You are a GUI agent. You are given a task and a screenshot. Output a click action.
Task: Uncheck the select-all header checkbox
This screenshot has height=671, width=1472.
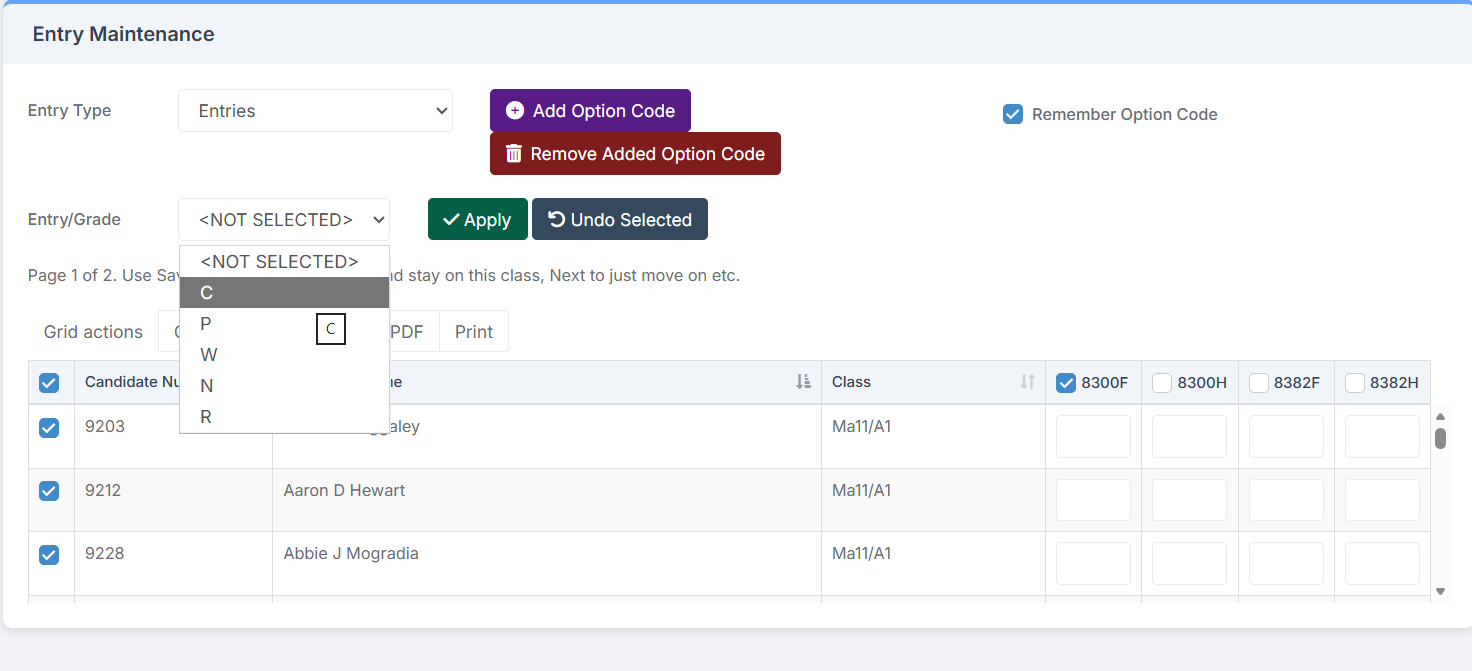[49, 383]
